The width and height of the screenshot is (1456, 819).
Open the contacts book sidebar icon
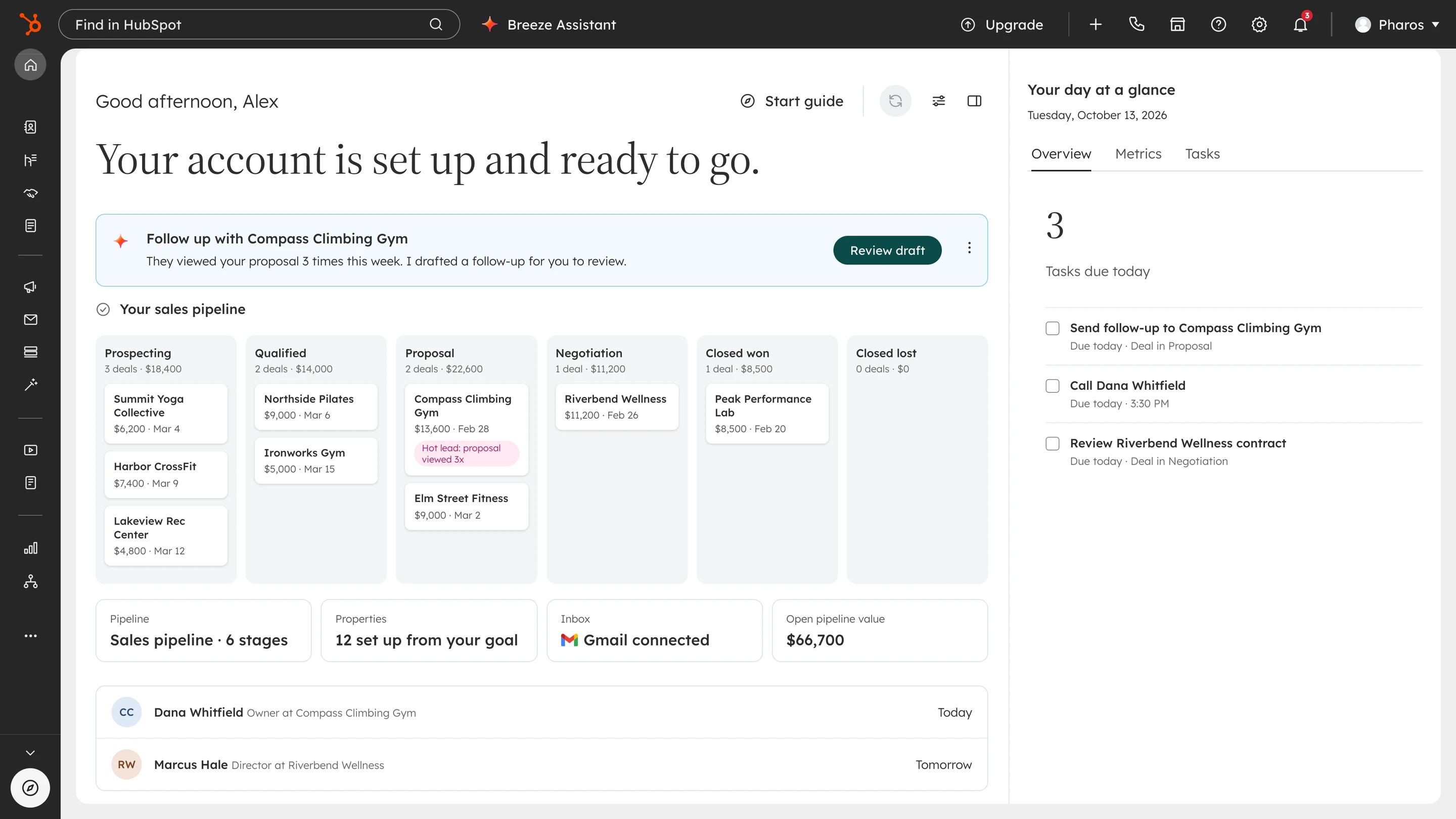coord(30,127)
